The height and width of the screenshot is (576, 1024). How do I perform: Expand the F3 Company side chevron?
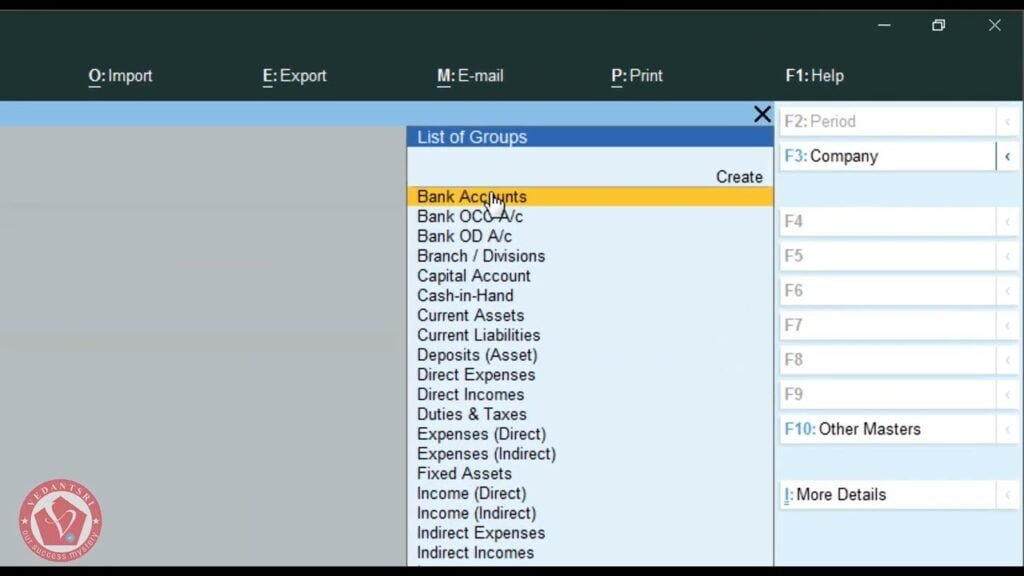click(1006, 155)
